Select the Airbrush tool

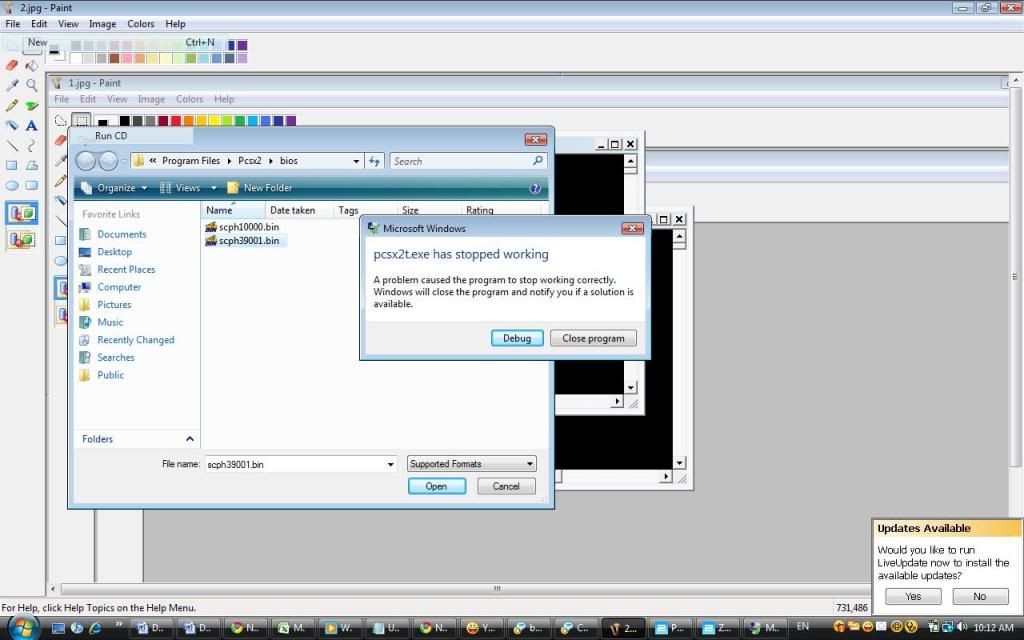pyautogui.click(x=12, y=125)
